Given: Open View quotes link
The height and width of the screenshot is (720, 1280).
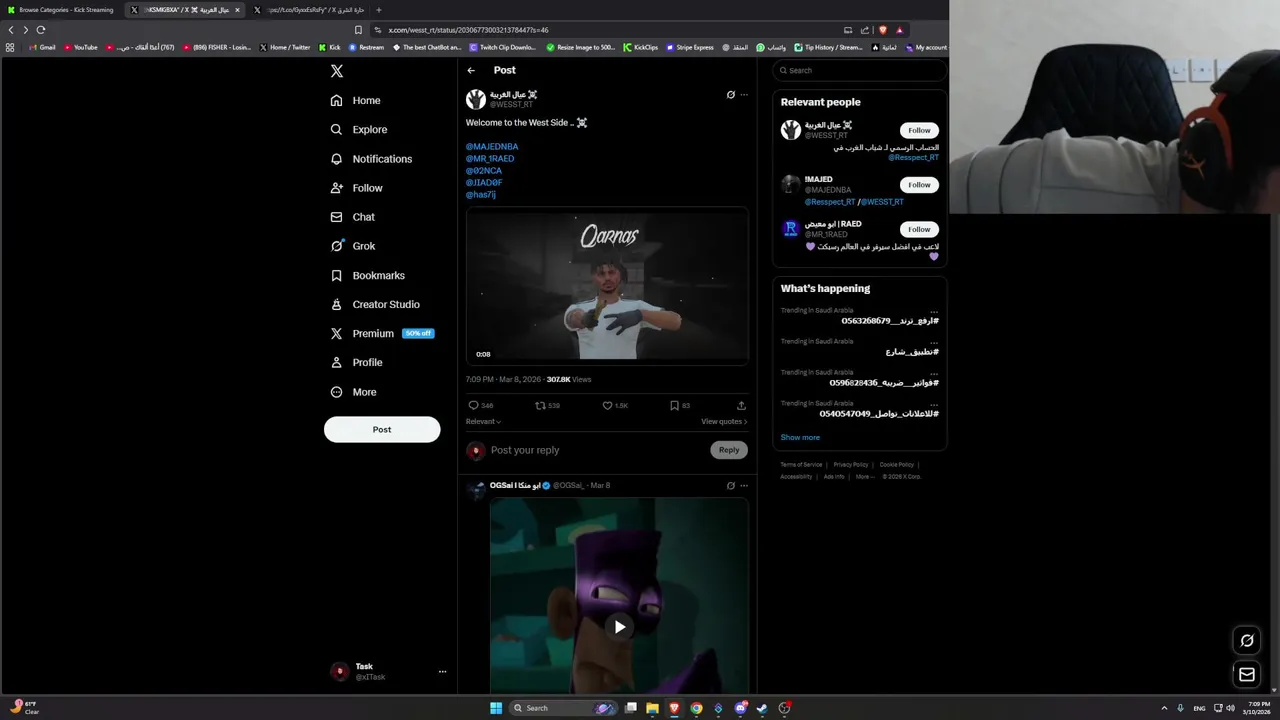Looking at the screenshot, I should point(724,421).
